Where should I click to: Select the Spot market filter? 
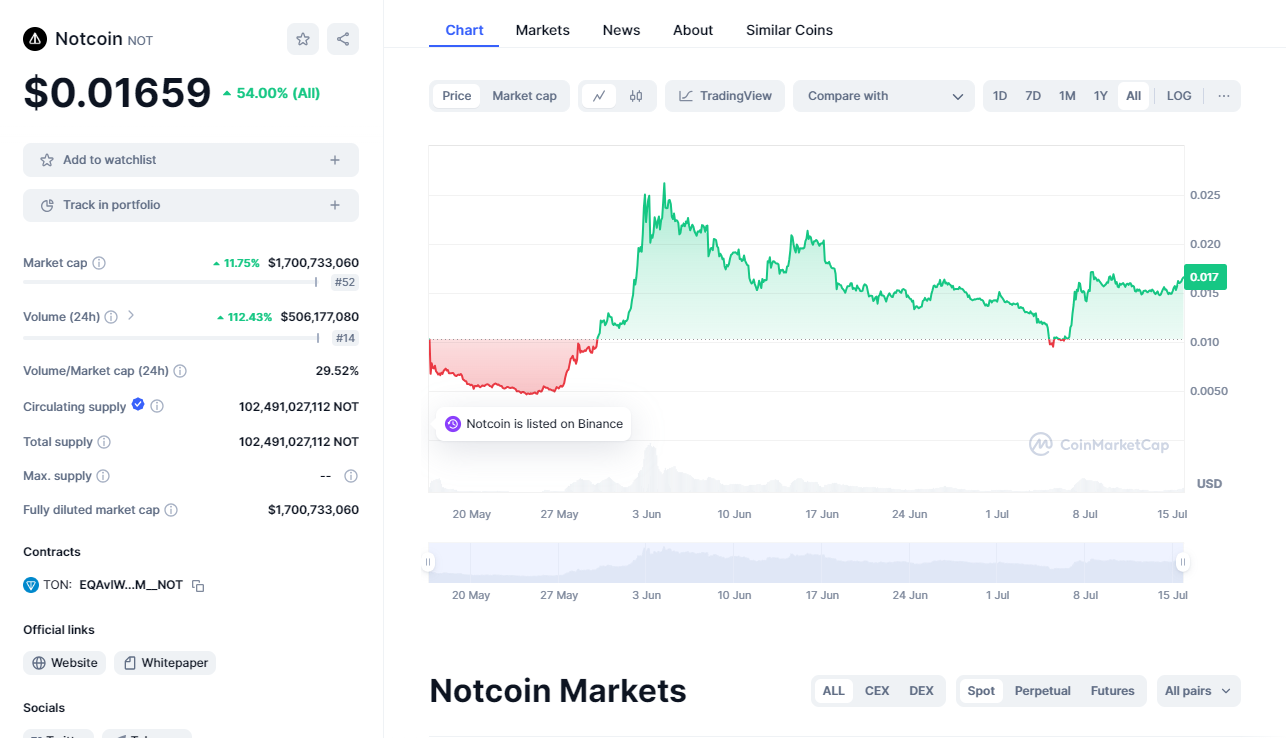(981, 690)
